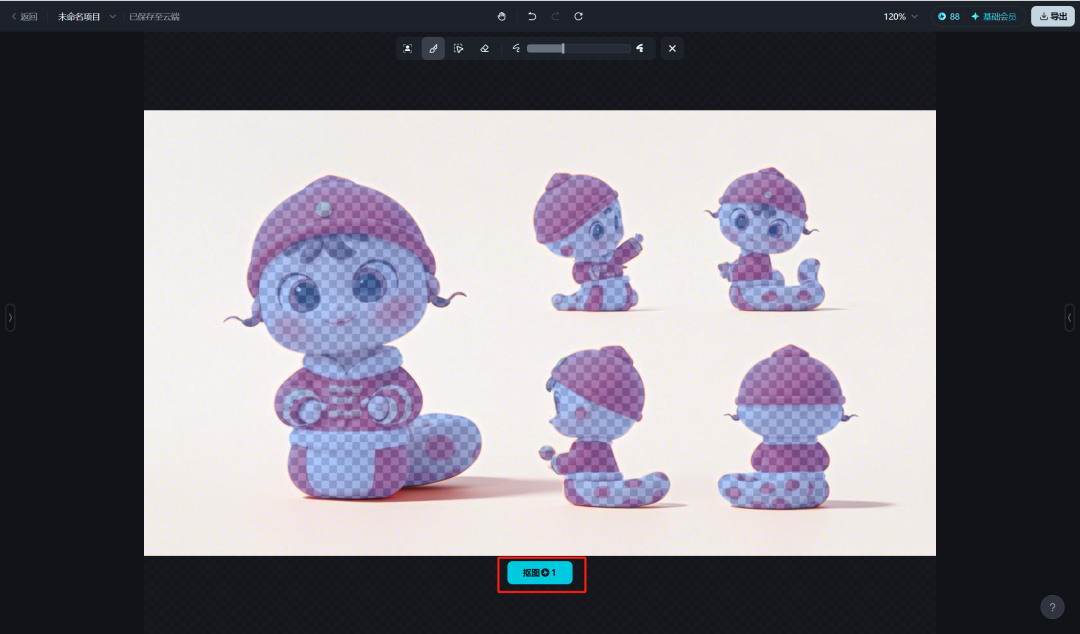Adjust the brush size slider
The height and width of the screenshot is (634, 1080).
pyautogui.click(x=565, y=48)
